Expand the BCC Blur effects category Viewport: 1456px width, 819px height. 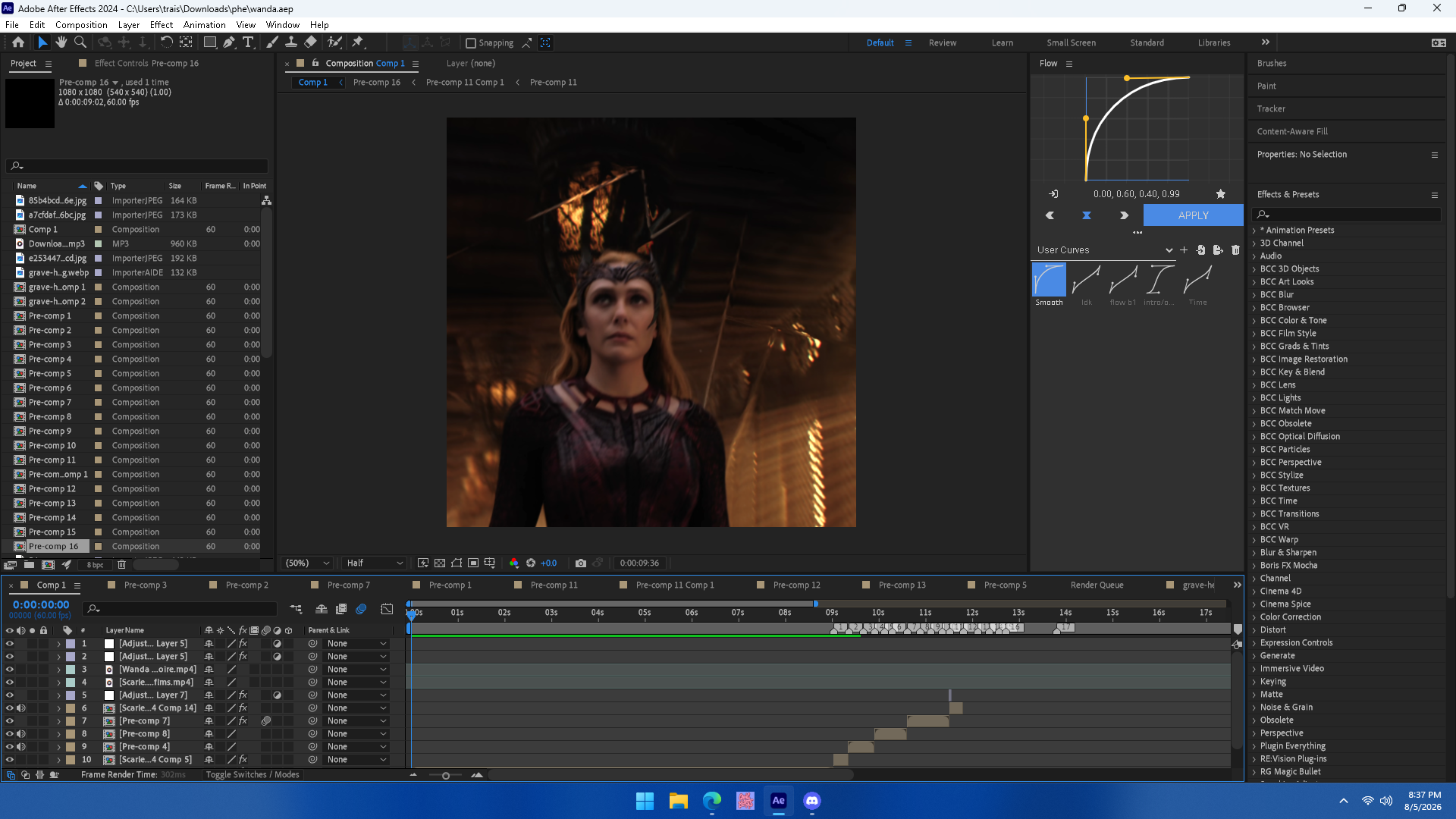pos(1254,295)
